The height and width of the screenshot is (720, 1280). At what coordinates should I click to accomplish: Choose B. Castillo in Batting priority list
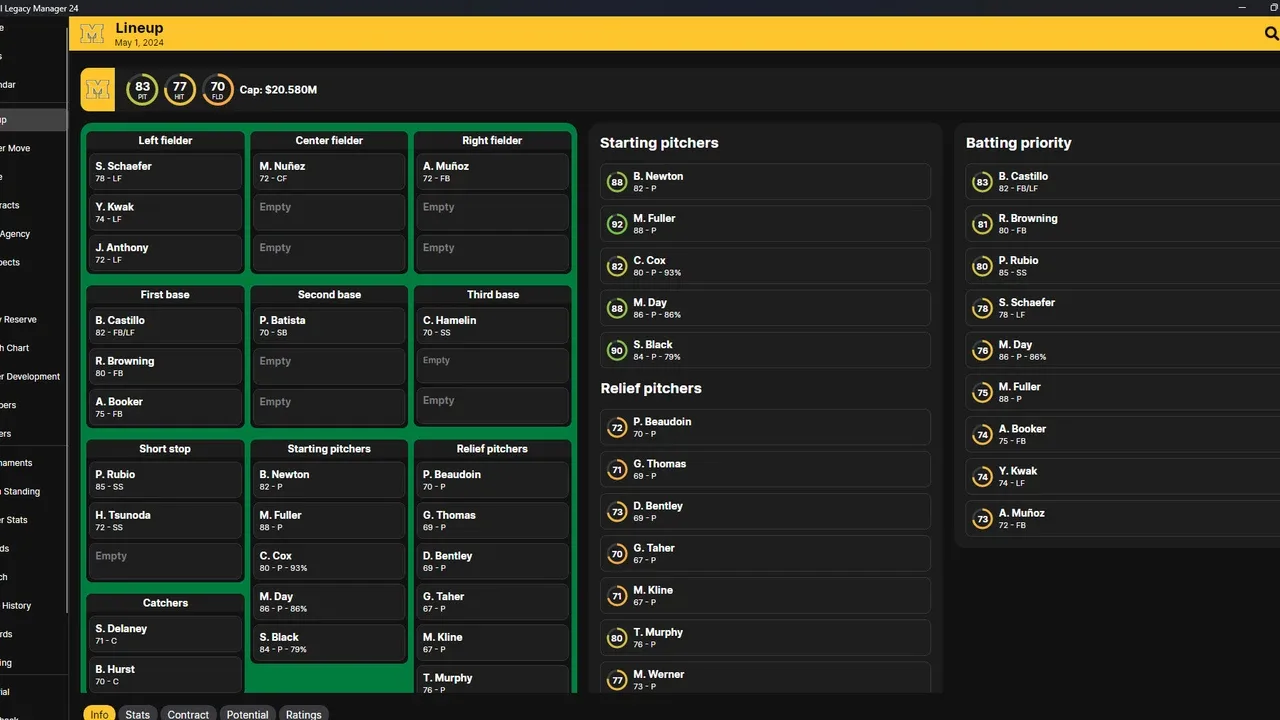(1120, 182)
